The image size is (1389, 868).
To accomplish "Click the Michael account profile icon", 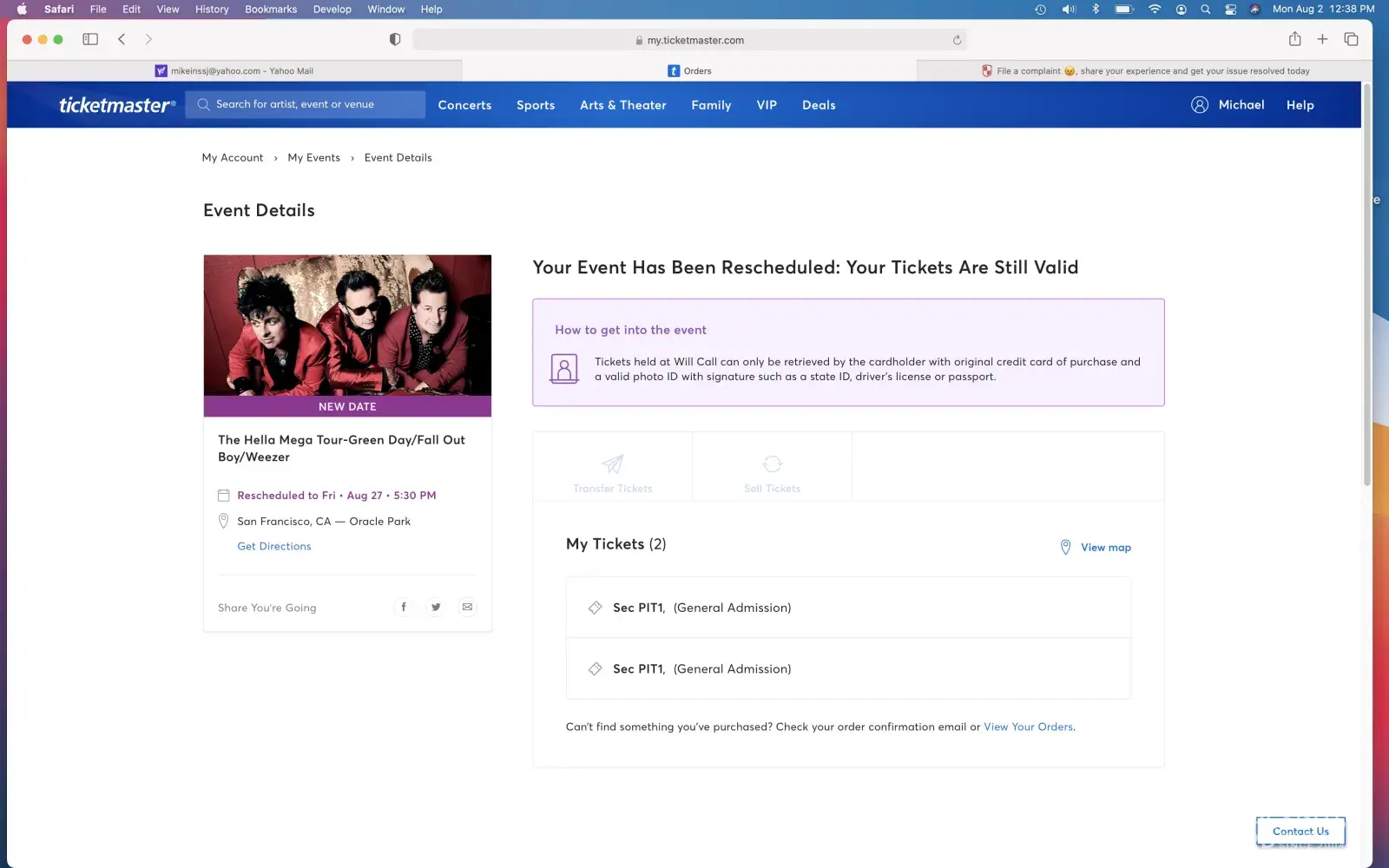I will pos(1199,105).
